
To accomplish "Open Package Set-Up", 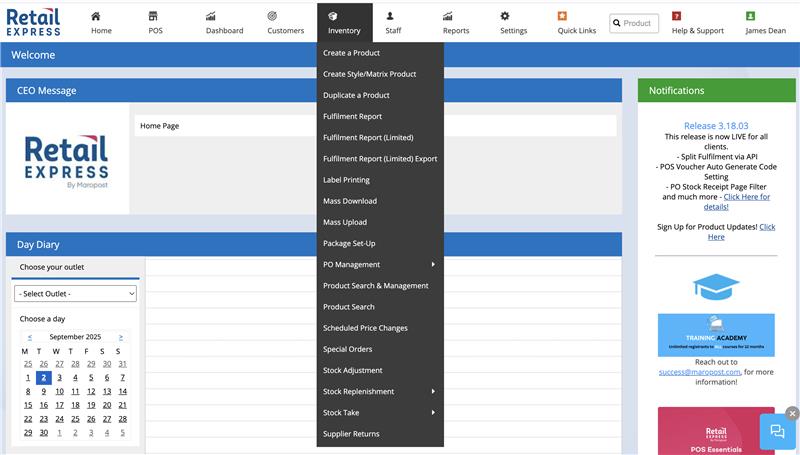I will point(349,243).
